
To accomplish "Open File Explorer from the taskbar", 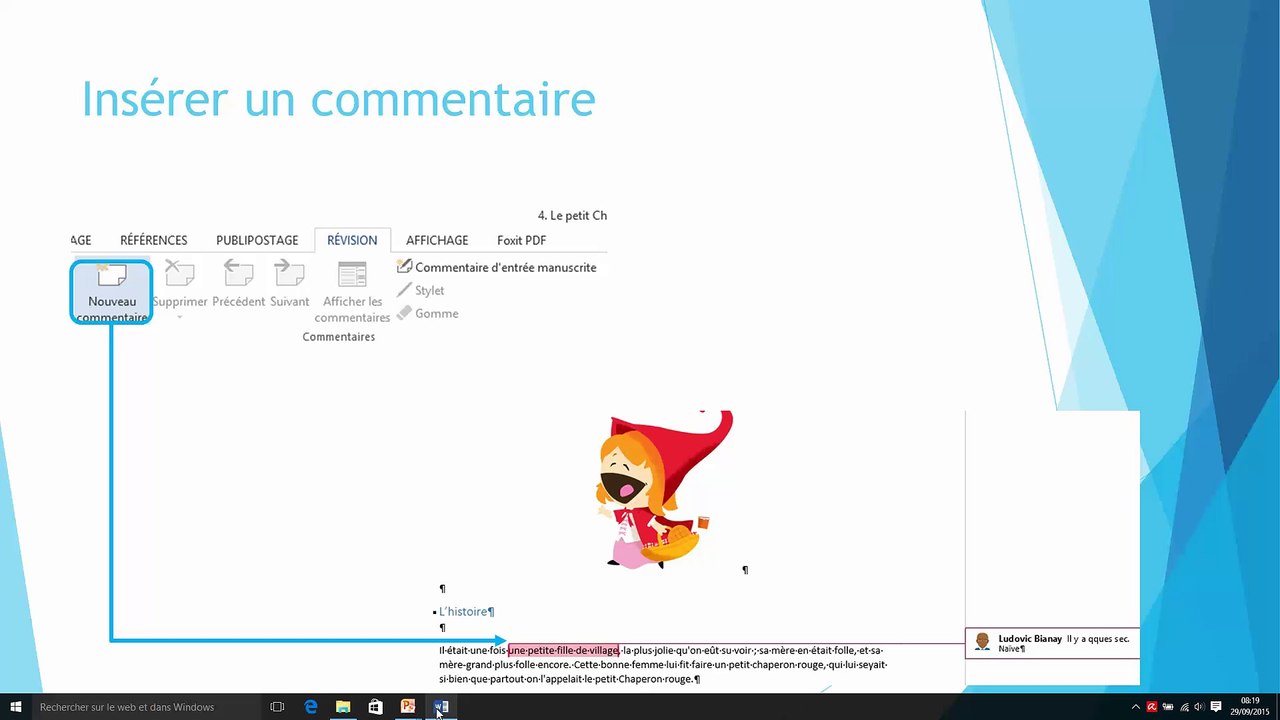I will click(343, 707).
